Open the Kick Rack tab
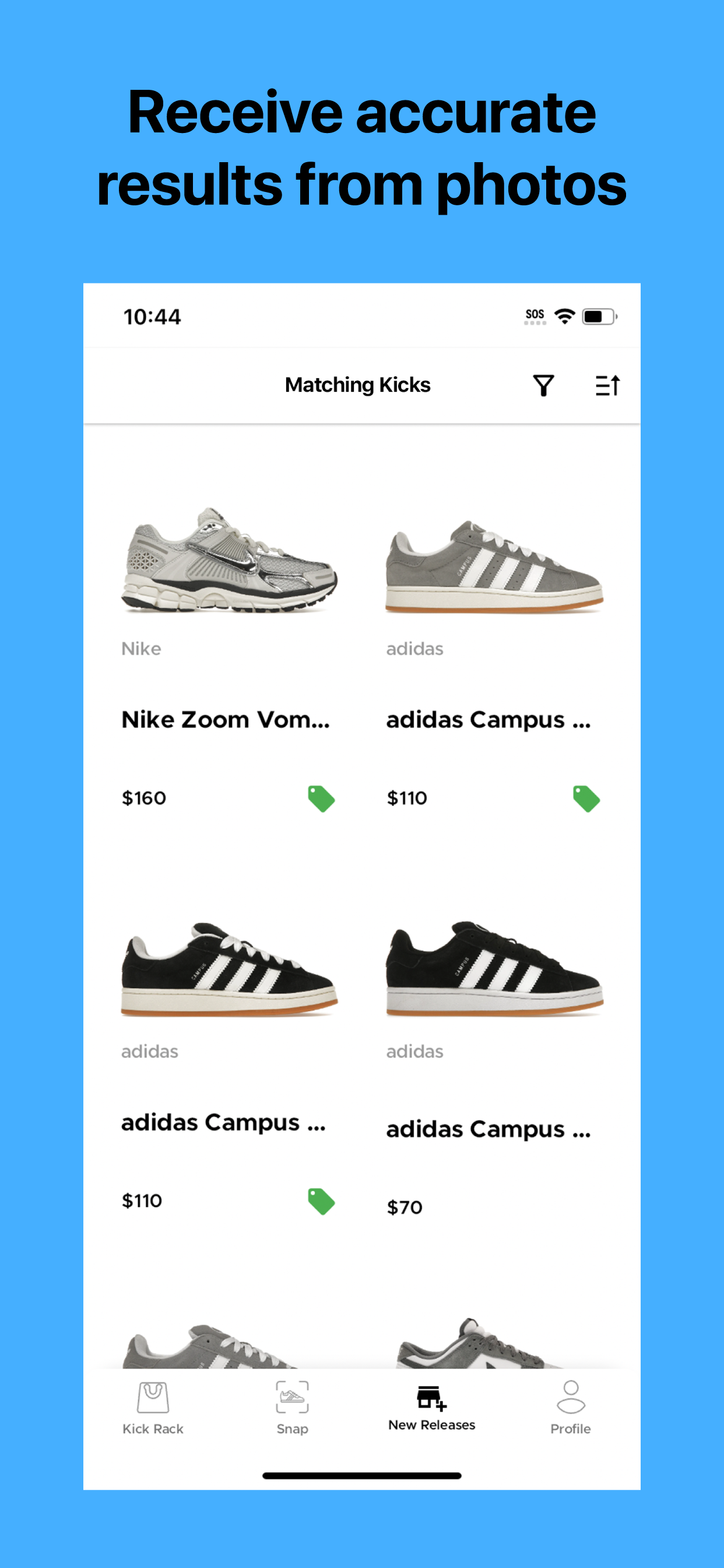Image resolution: width=724 pixels, height=1568 pixels. 153,1408
